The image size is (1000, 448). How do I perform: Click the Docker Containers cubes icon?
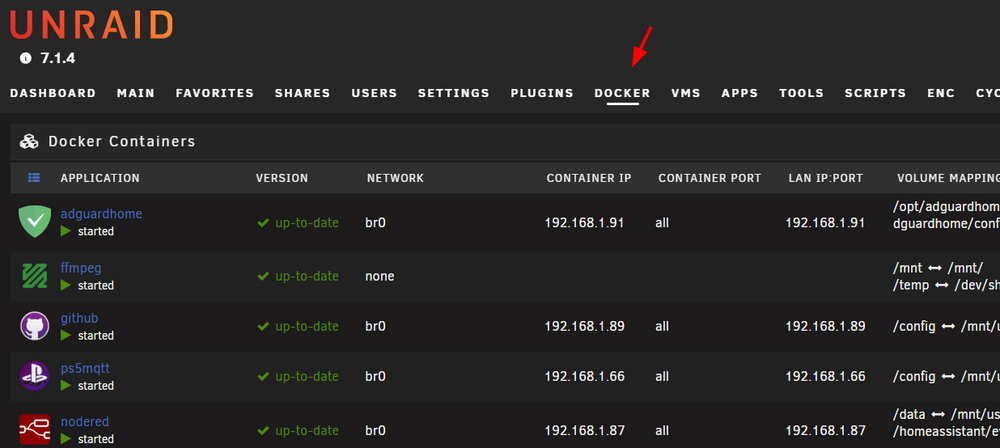29,142
